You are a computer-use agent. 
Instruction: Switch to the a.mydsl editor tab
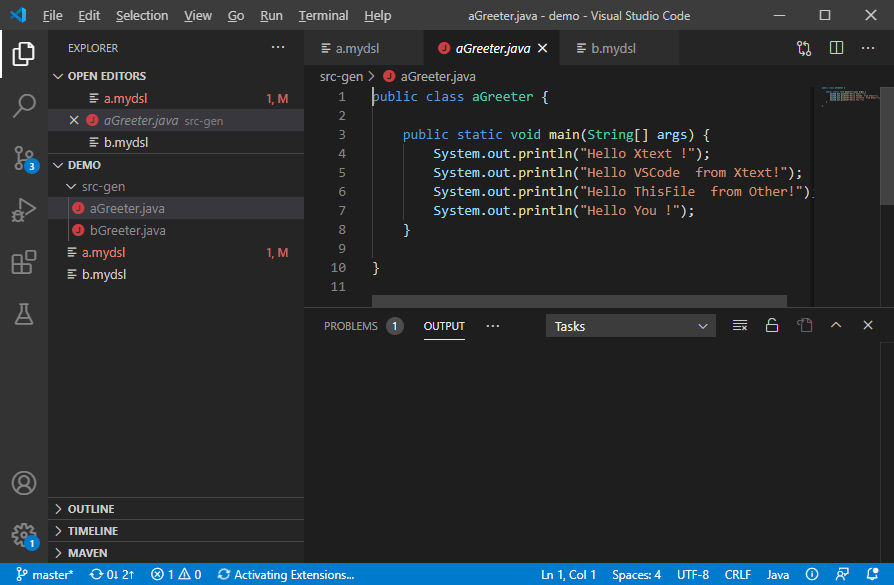[x=364, y=48]
